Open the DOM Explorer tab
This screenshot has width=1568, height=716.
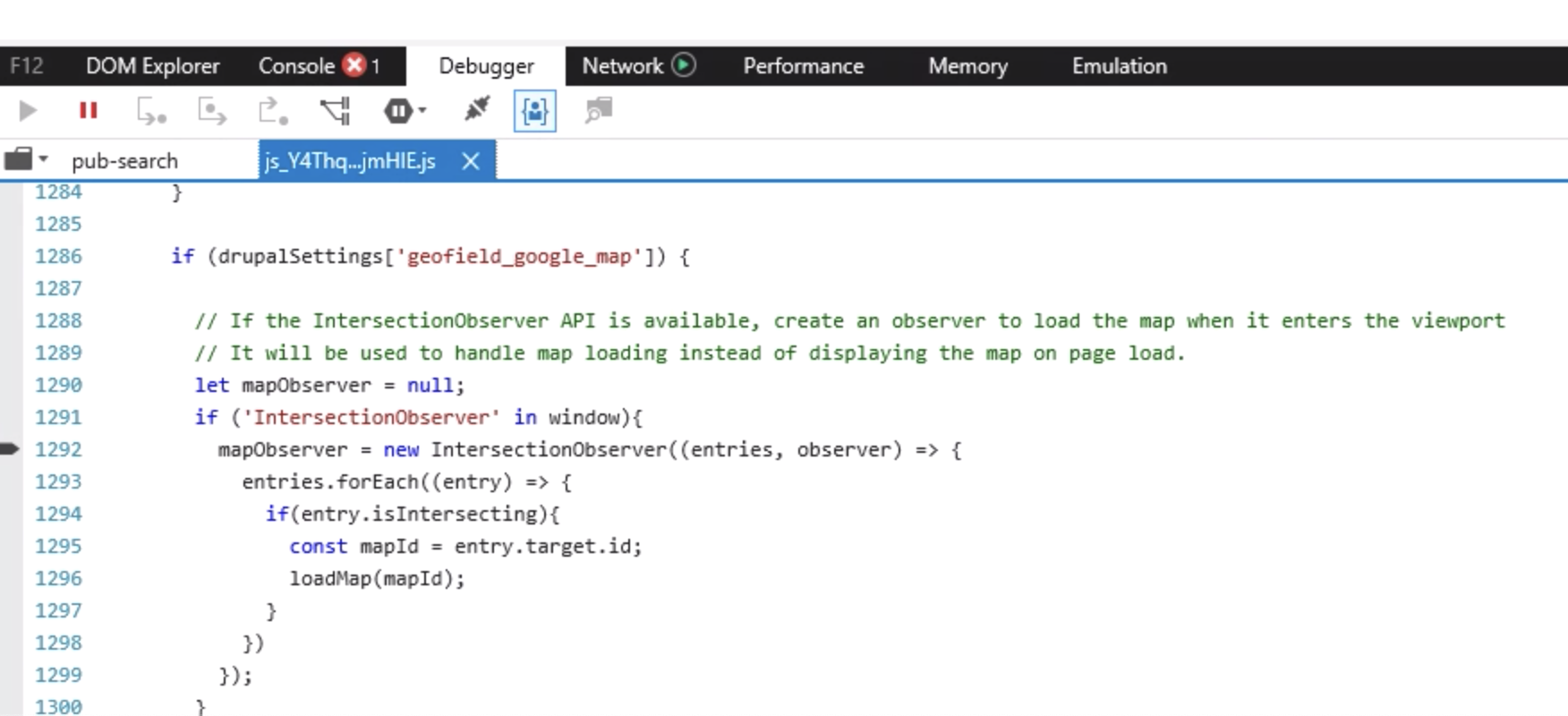pyautogui.click(x=152, y=66)
